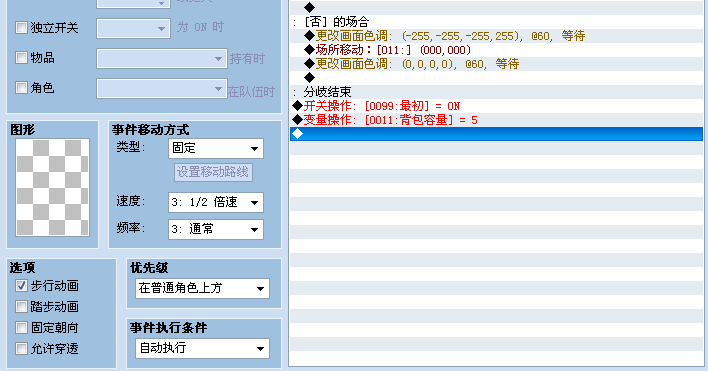708x371 pixels.
Task: Open the 频率 dropdown showing 通常
Action: (216, 229)
